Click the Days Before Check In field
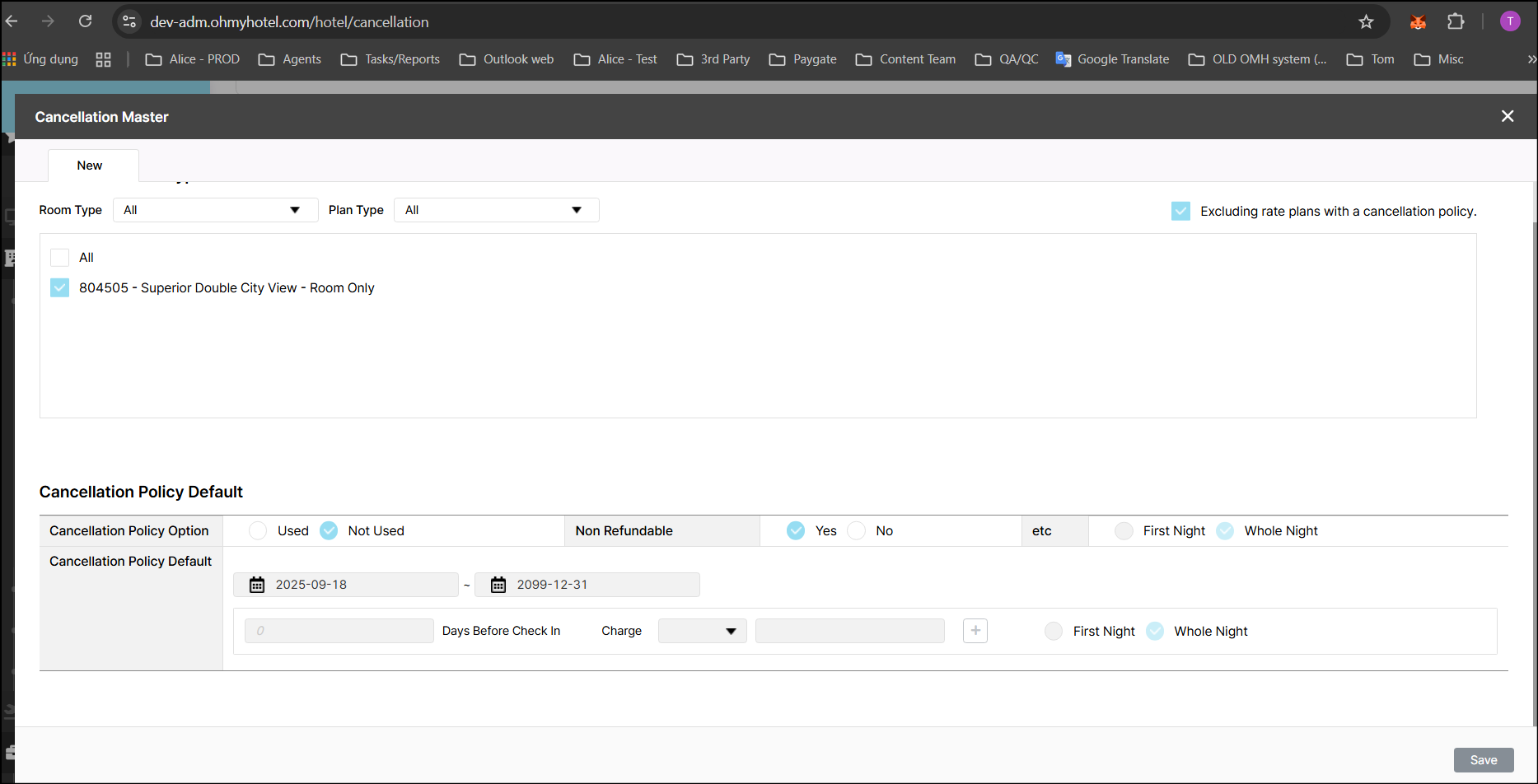 (x=339, y=631)
